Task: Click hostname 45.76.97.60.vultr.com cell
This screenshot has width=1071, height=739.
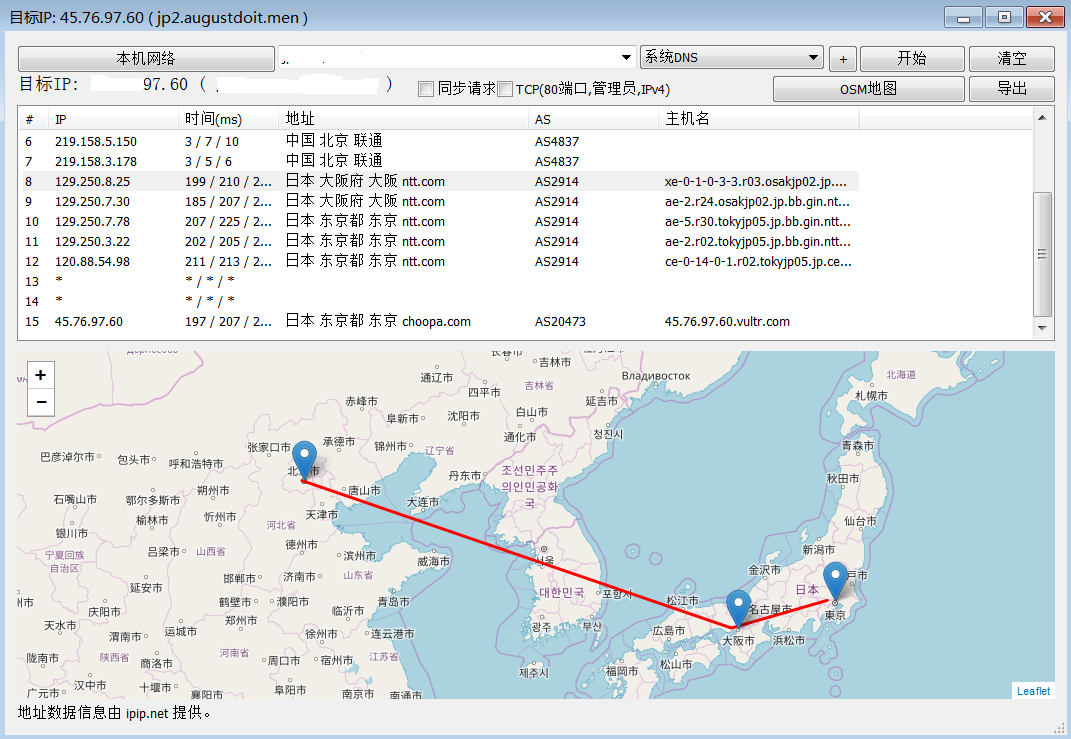Action: 727,322
